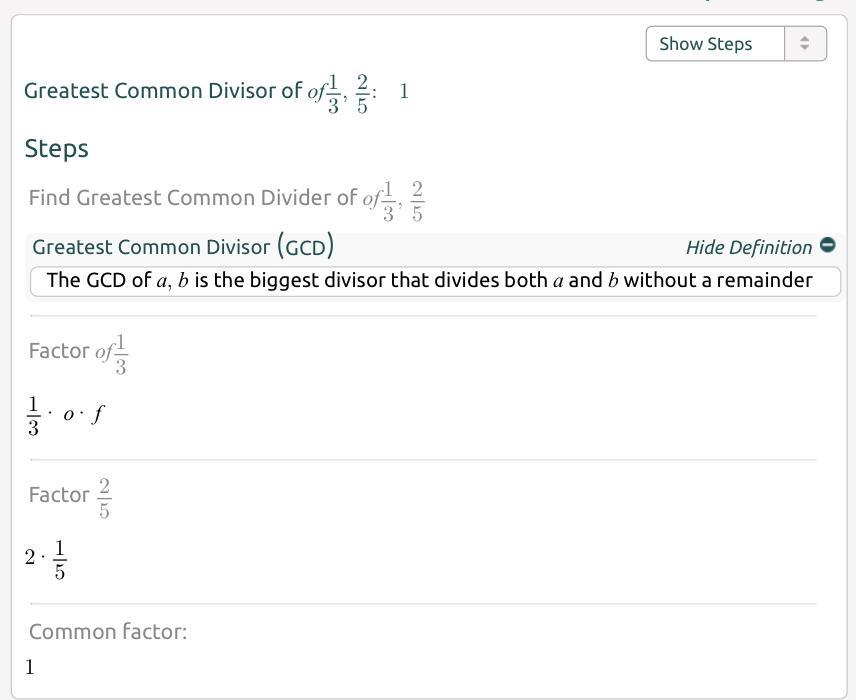This screenshot has width=856, height=700.
Task: Click the 'Common factor:' label
Action: [108, 632]
